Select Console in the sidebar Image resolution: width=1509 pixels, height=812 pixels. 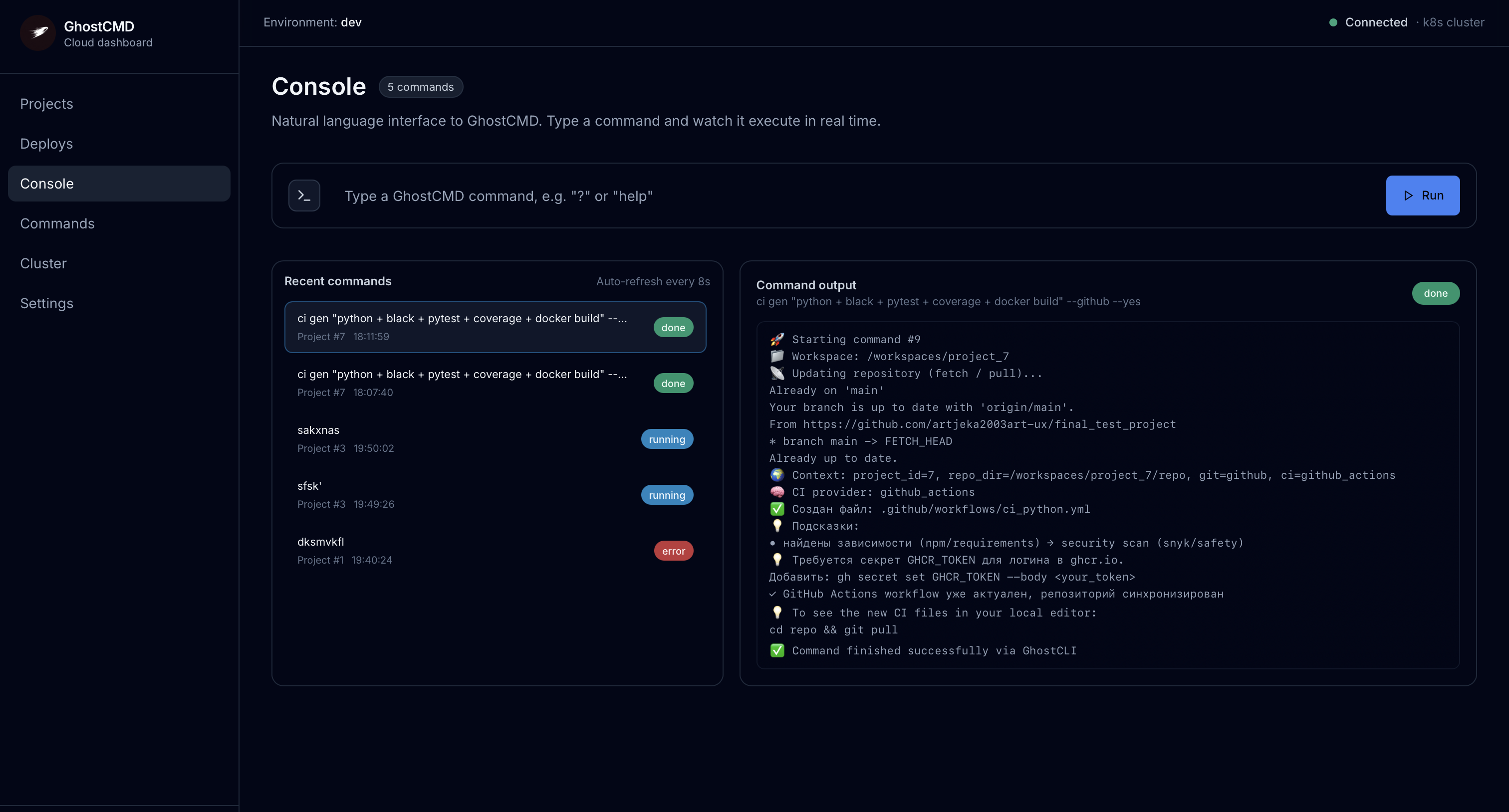pyautogui.click(x=47, y=183)
